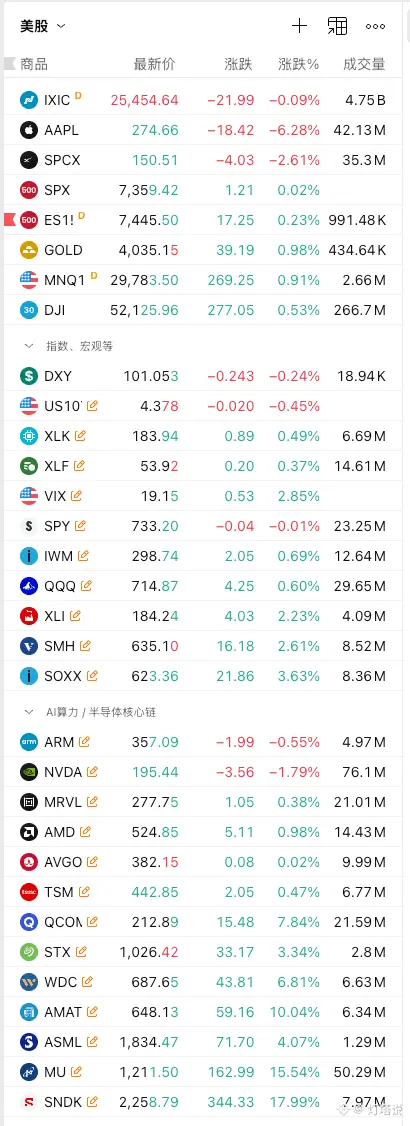Sort by the 最新价 column header
Viewport: 410px width, 1126px height.
tap(154, 64)
